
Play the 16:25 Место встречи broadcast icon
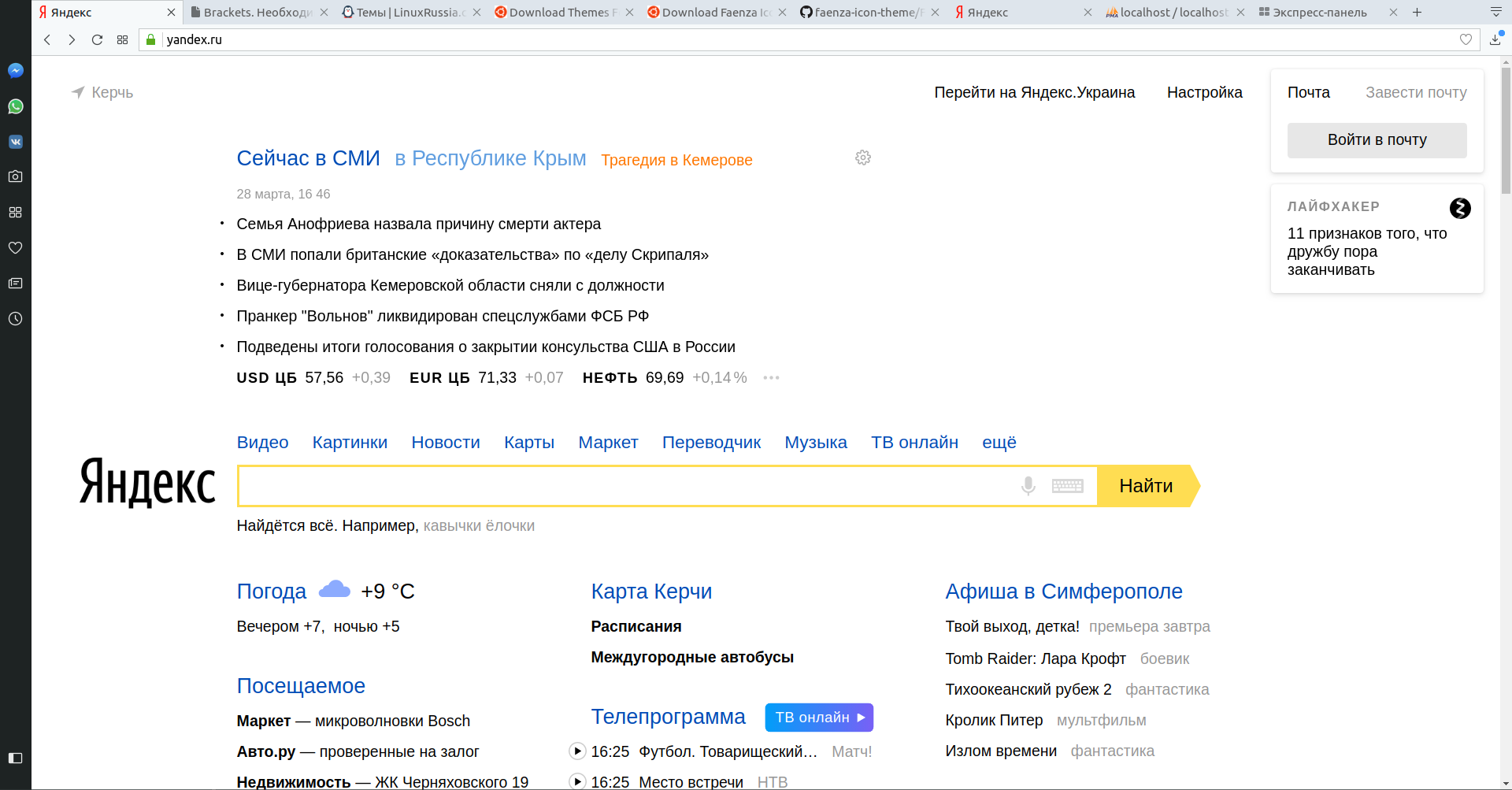(577, 781)
